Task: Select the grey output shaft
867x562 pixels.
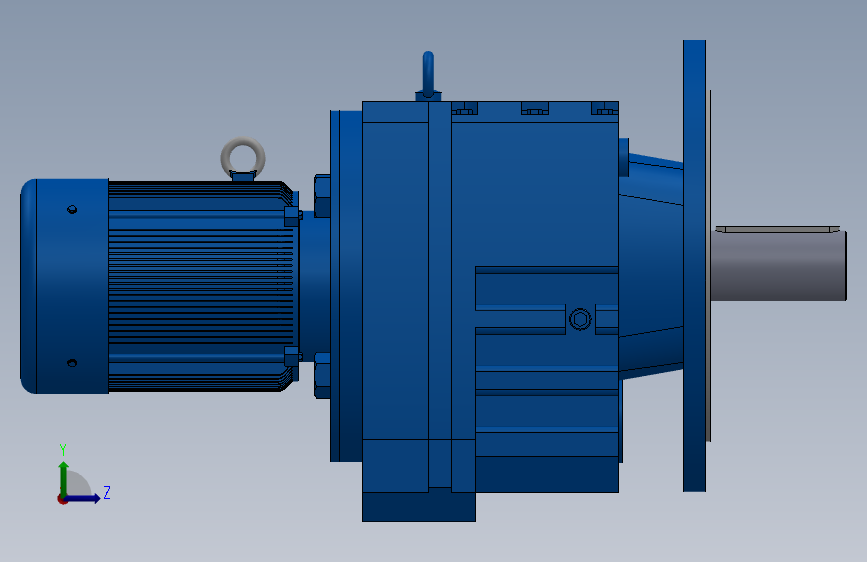Action: (779, 267)
